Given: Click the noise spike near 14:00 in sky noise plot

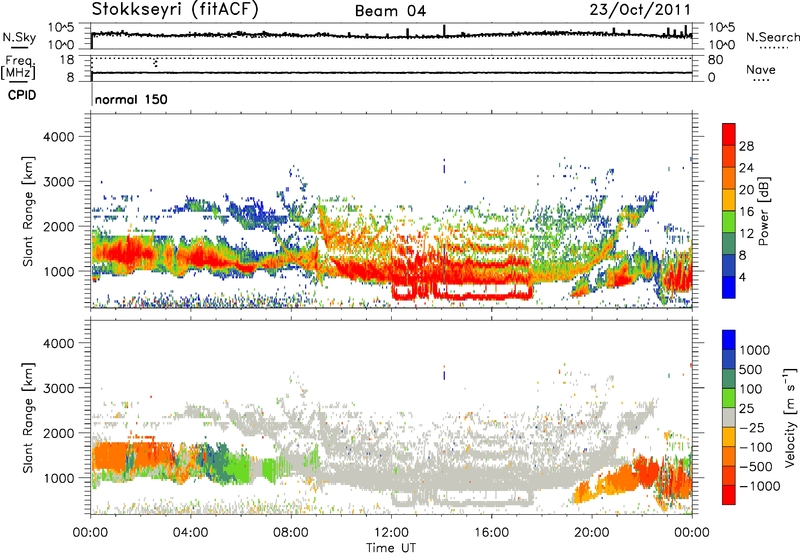Looking at the screenshot, I should click(x=444, y=31).
